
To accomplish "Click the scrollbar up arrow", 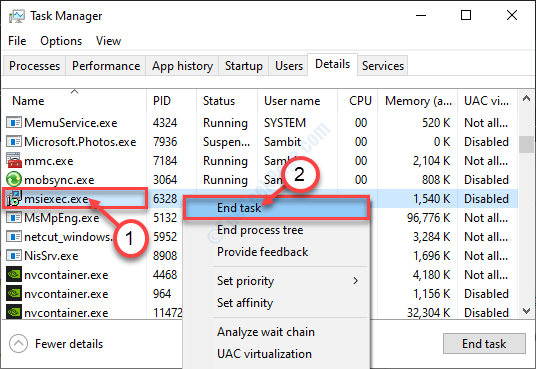I will 526,98.
